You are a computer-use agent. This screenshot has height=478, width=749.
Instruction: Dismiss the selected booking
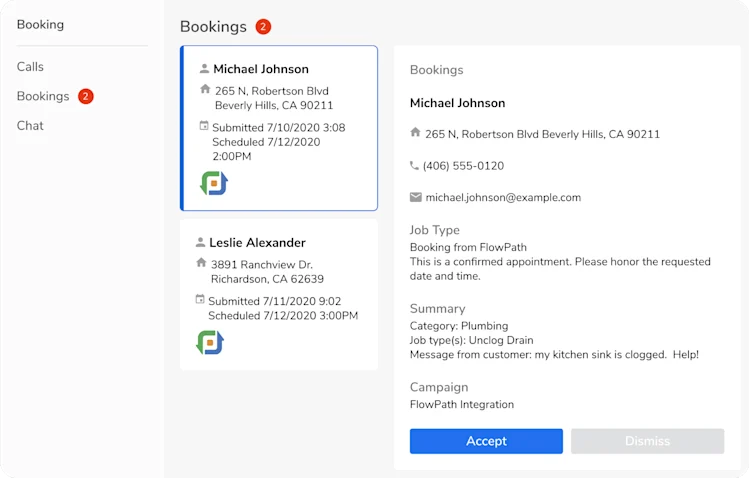[647, 441]
